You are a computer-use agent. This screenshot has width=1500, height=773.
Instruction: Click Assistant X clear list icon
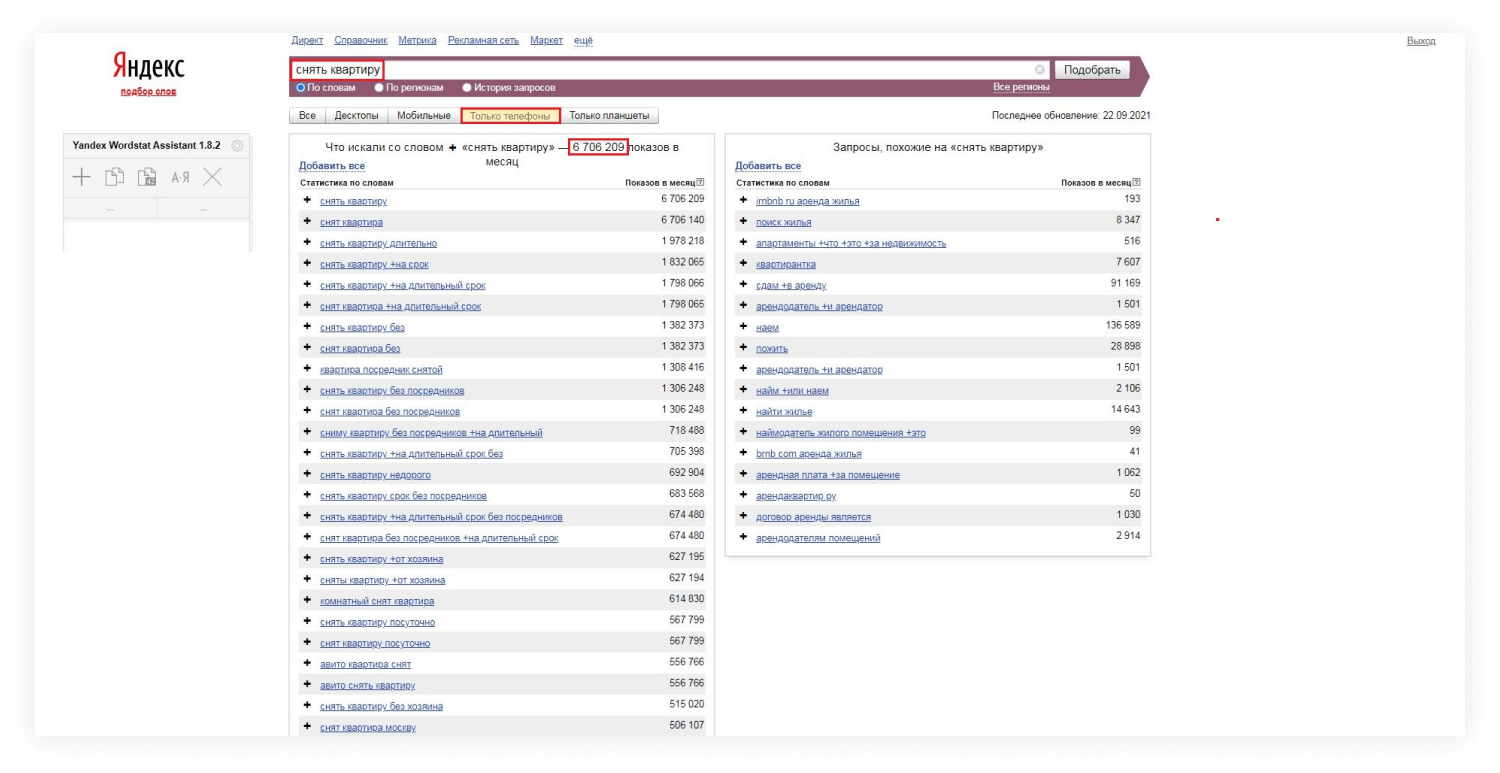(213, 178)
